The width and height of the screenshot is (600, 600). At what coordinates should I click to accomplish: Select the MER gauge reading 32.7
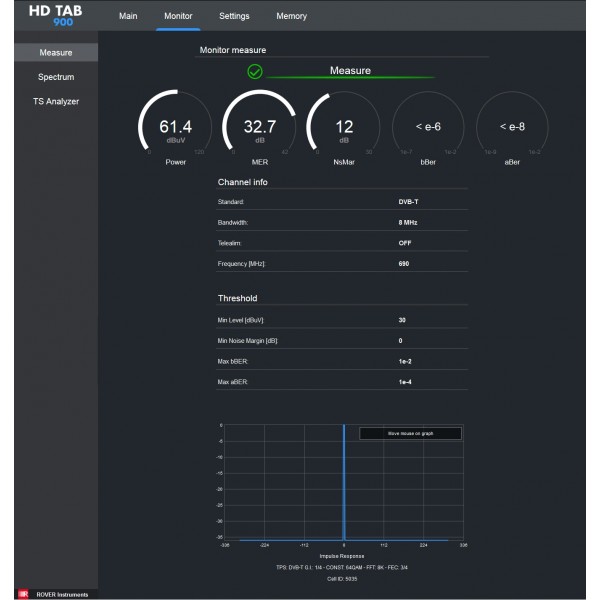coord(260,127)
